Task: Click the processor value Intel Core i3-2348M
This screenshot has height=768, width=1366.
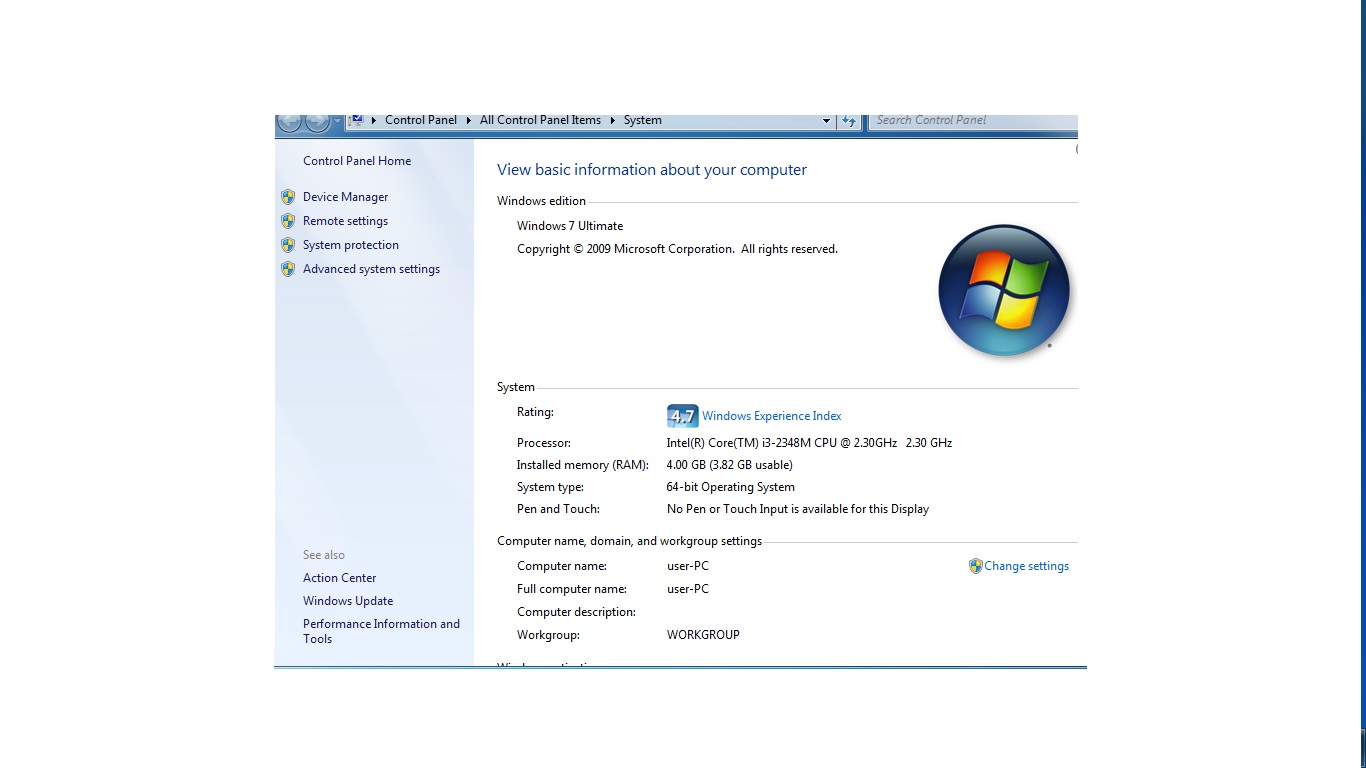Action: point(809,443)
